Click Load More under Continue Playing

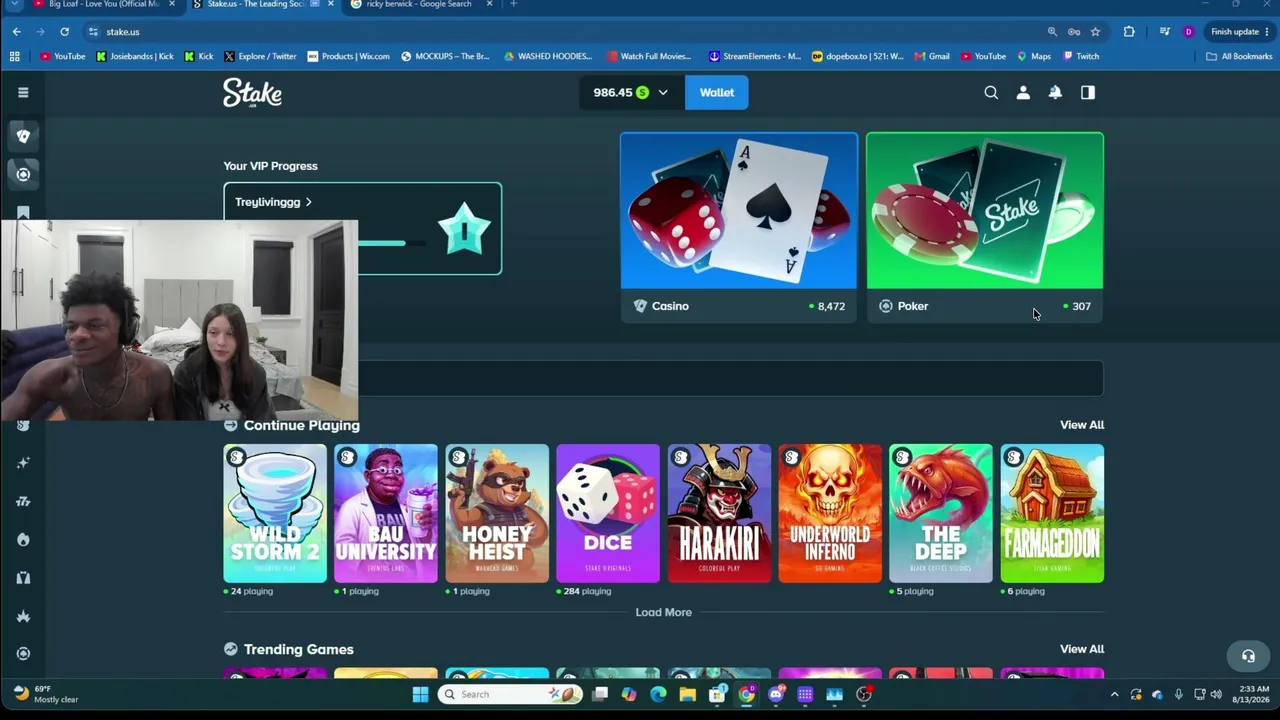pyautogui.click(x=663, y=612)
